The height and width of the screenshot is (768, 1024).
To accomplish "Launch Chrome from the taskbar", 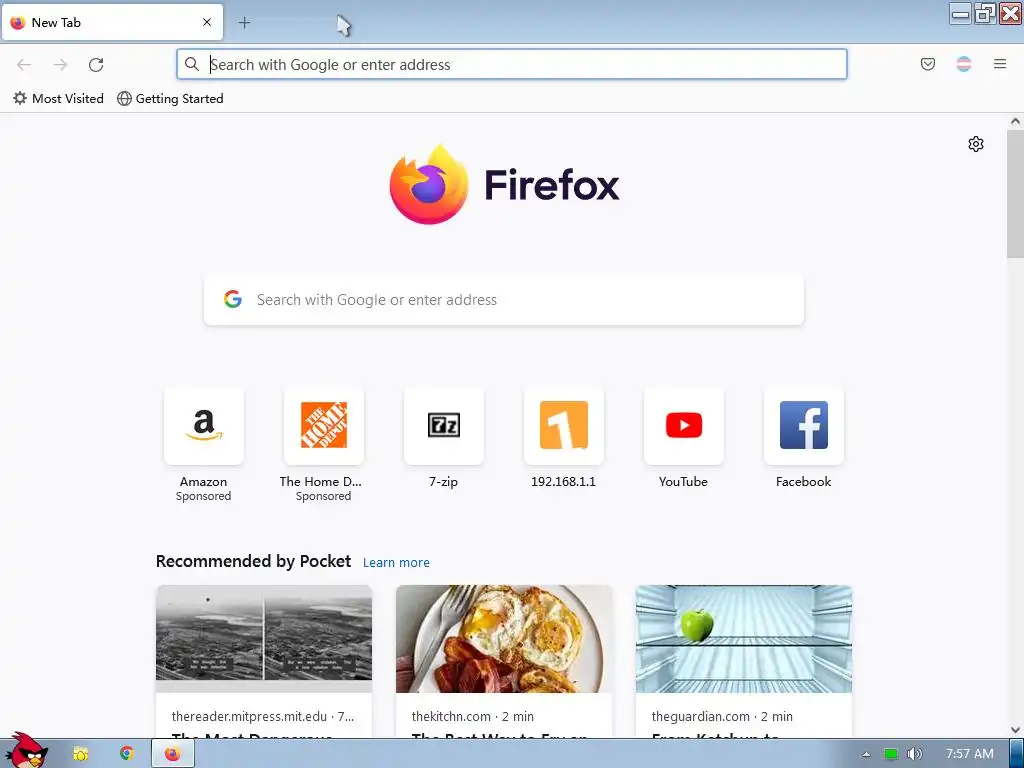I will pyautogui.click(x=127, y=754).
